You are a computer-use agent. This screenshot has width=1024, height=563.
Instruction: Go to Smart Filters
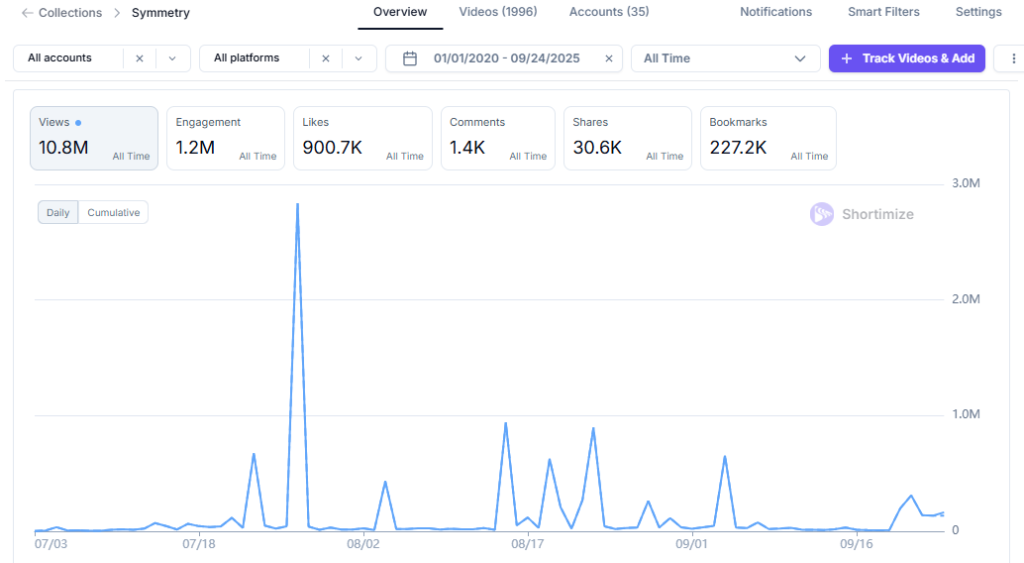883,13
